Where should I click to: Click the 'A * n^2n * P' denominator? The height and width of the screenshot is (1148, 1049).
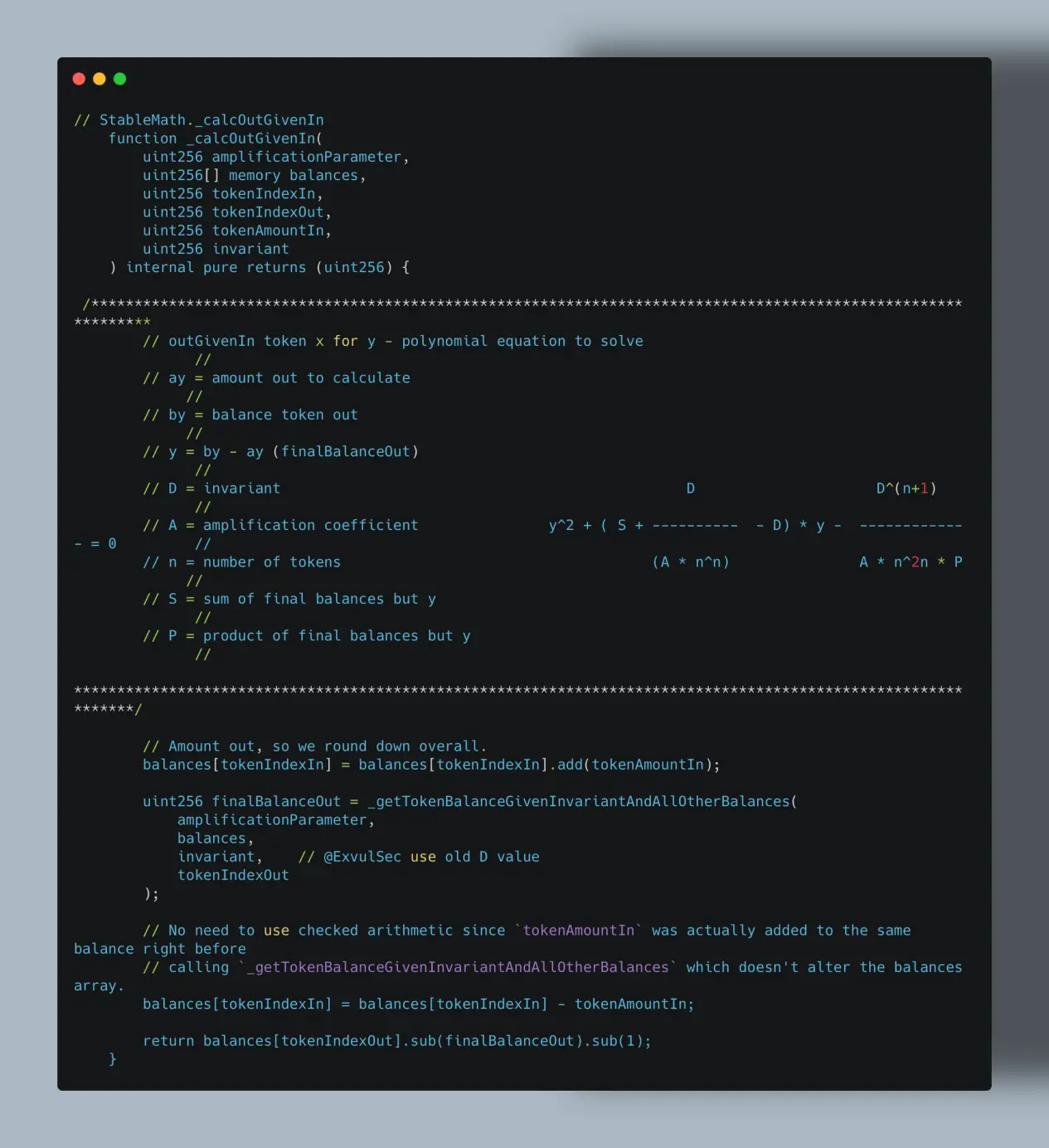click(911, 562)
